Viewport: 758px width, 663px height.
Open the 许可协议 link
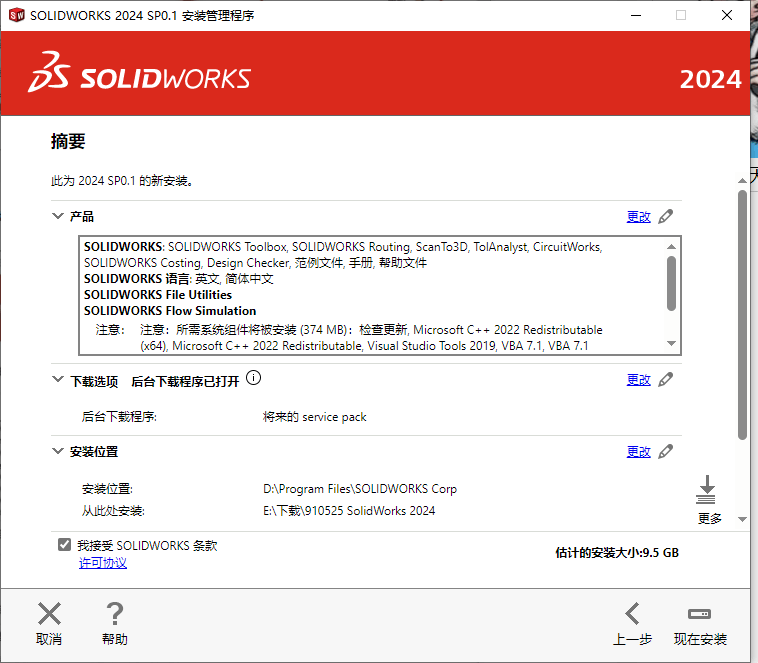point(103,563)
